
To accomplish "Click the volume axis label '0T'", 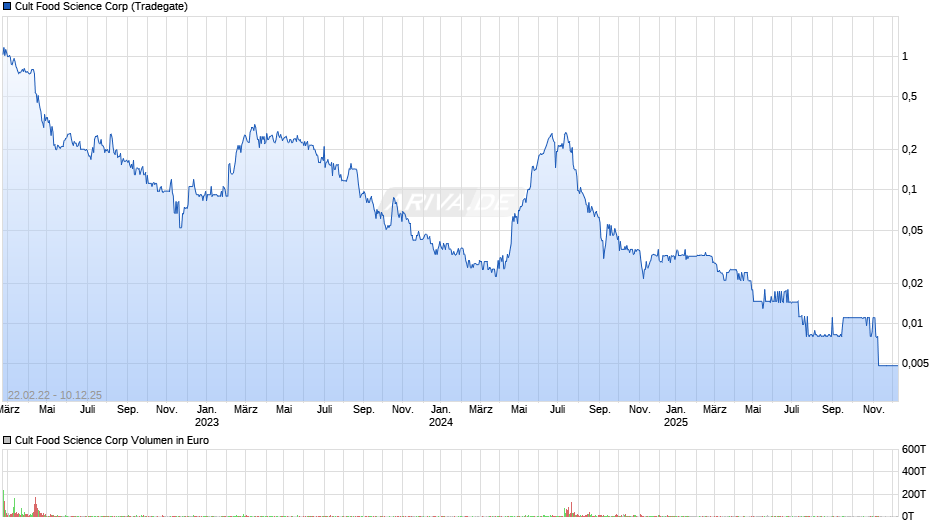I will point(908,516).
